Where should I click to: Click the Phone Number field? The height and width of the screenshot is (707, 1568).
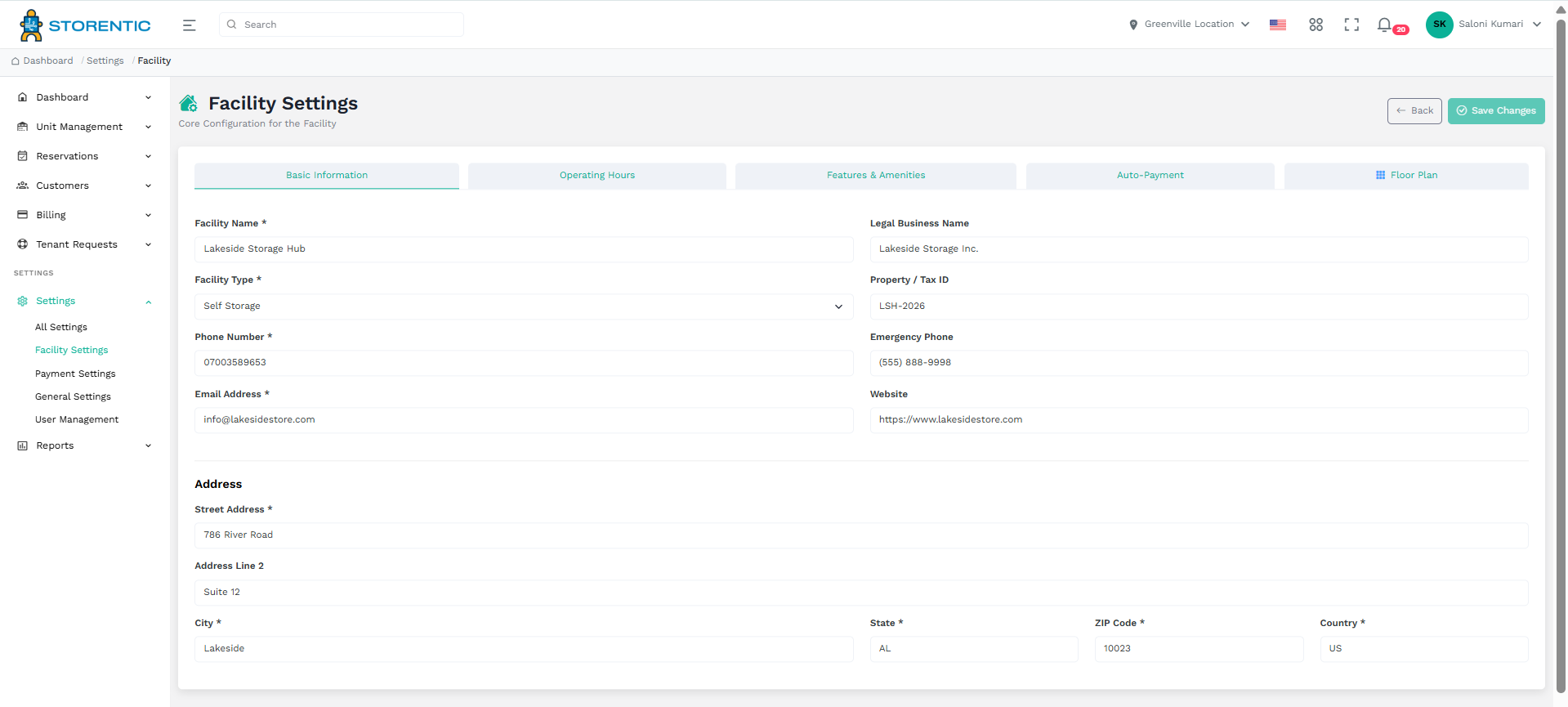click(x=524, y=363)
